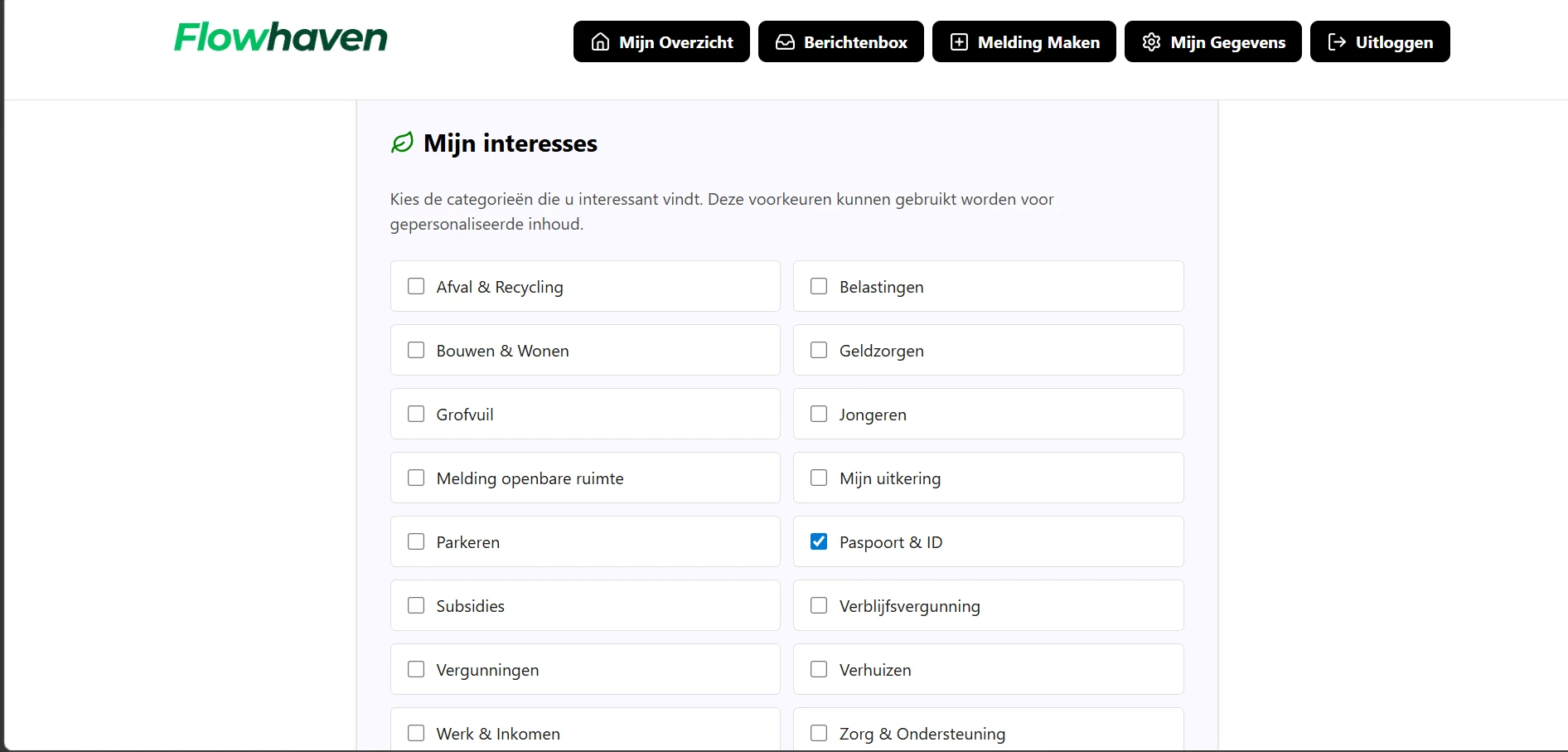Enable the Afval & Recycling interest

(416, 286)
